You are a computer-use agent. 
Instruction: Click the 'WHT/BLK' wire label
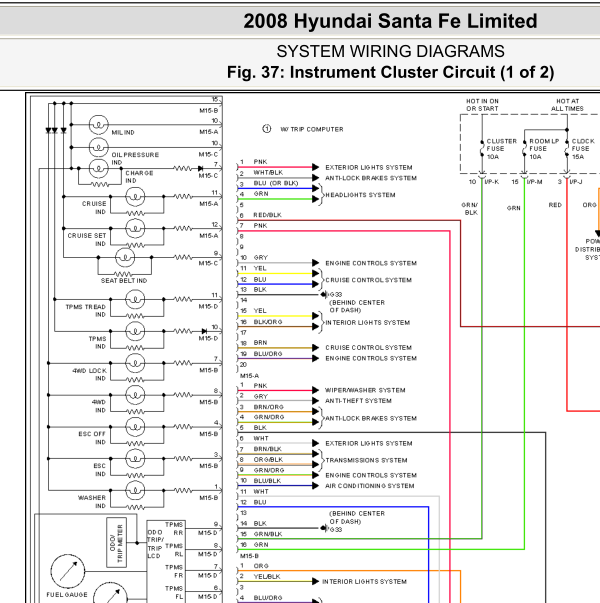[268, 172]
